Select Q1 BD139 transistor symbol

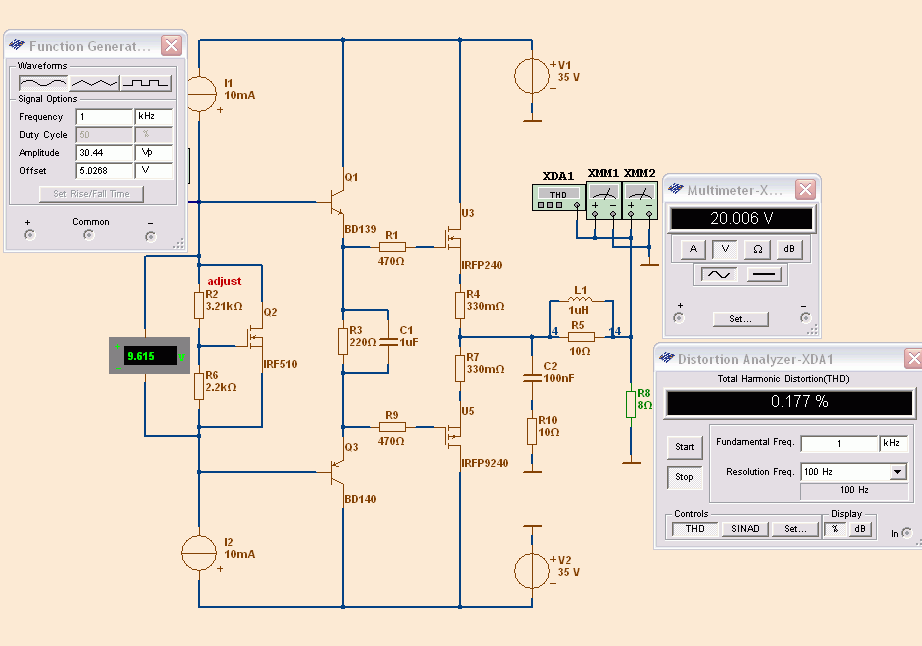point(336,202)
